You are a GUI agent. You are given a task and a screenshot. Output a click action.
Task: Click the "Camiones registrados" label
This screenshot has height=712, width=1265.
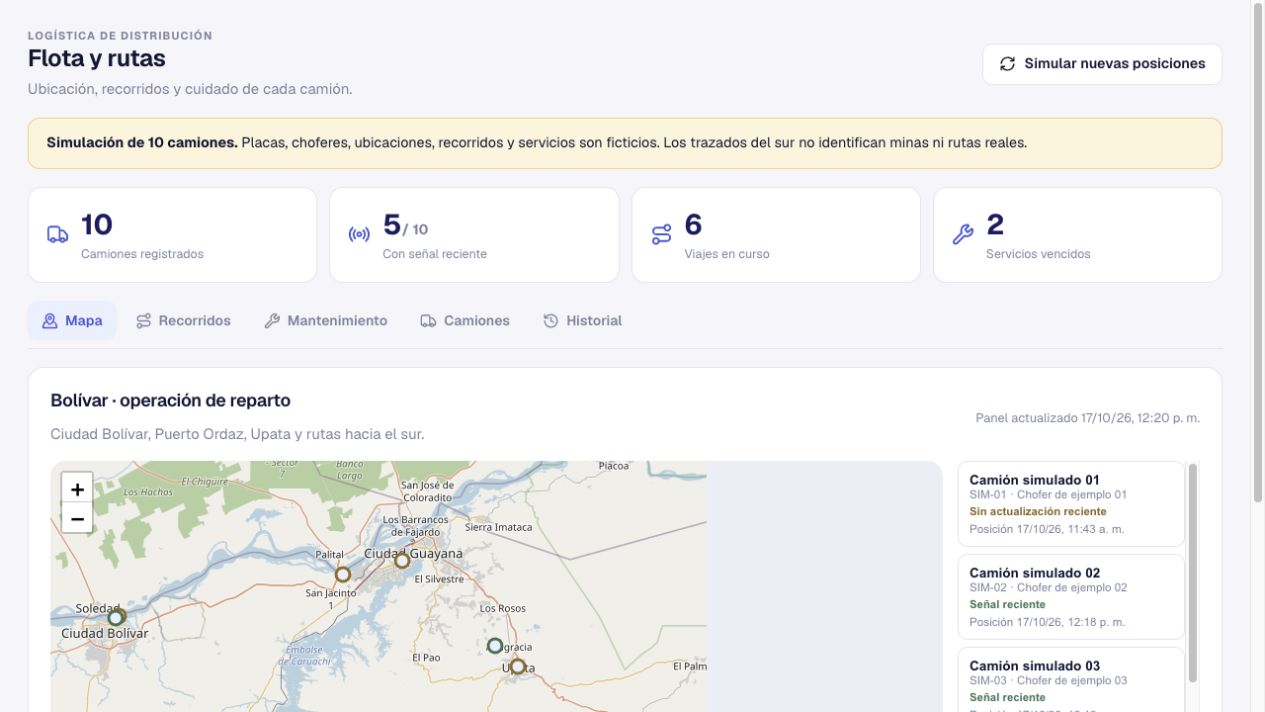(142, 254)
